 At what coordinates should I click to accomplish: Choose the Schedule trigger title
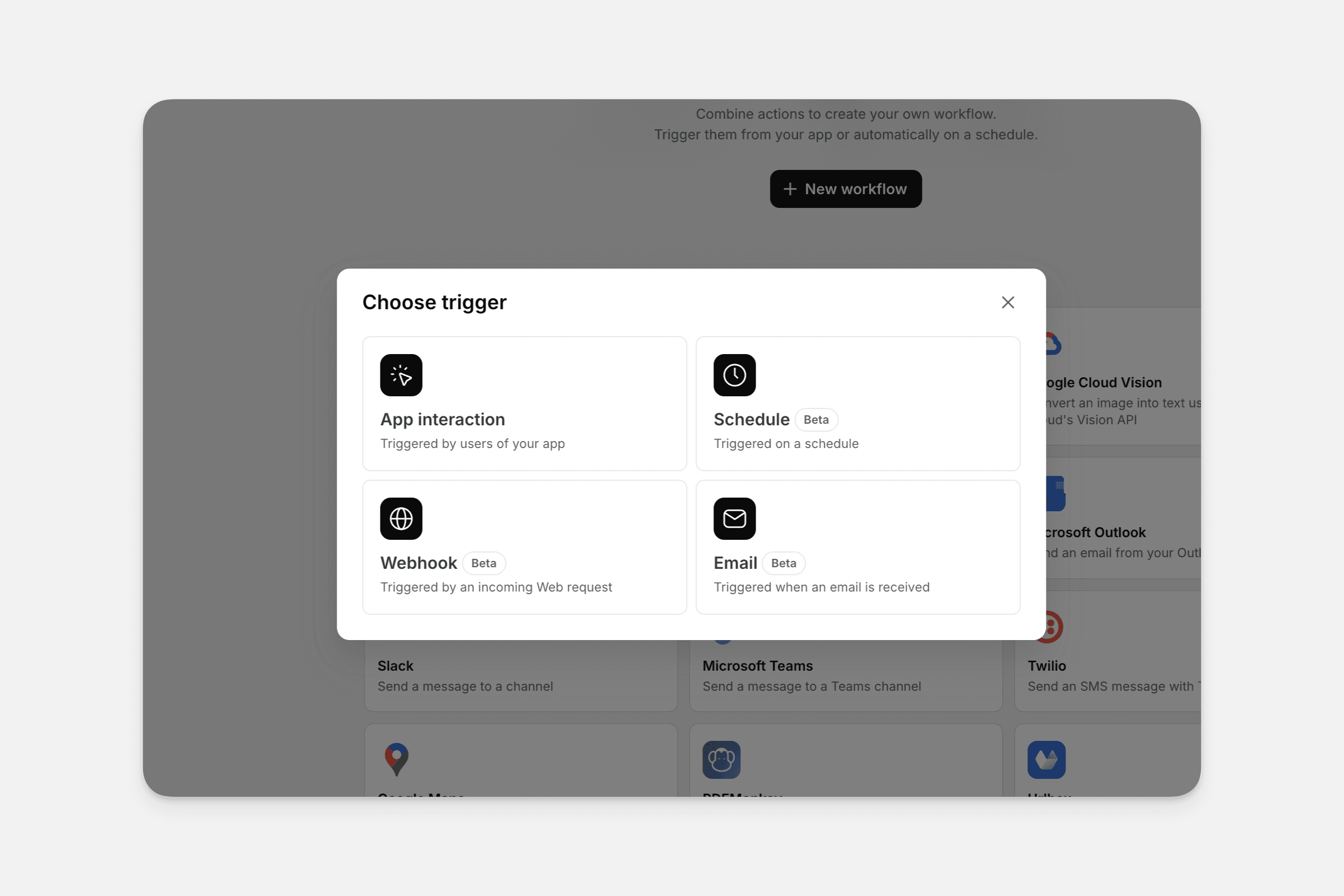[751, 420]
